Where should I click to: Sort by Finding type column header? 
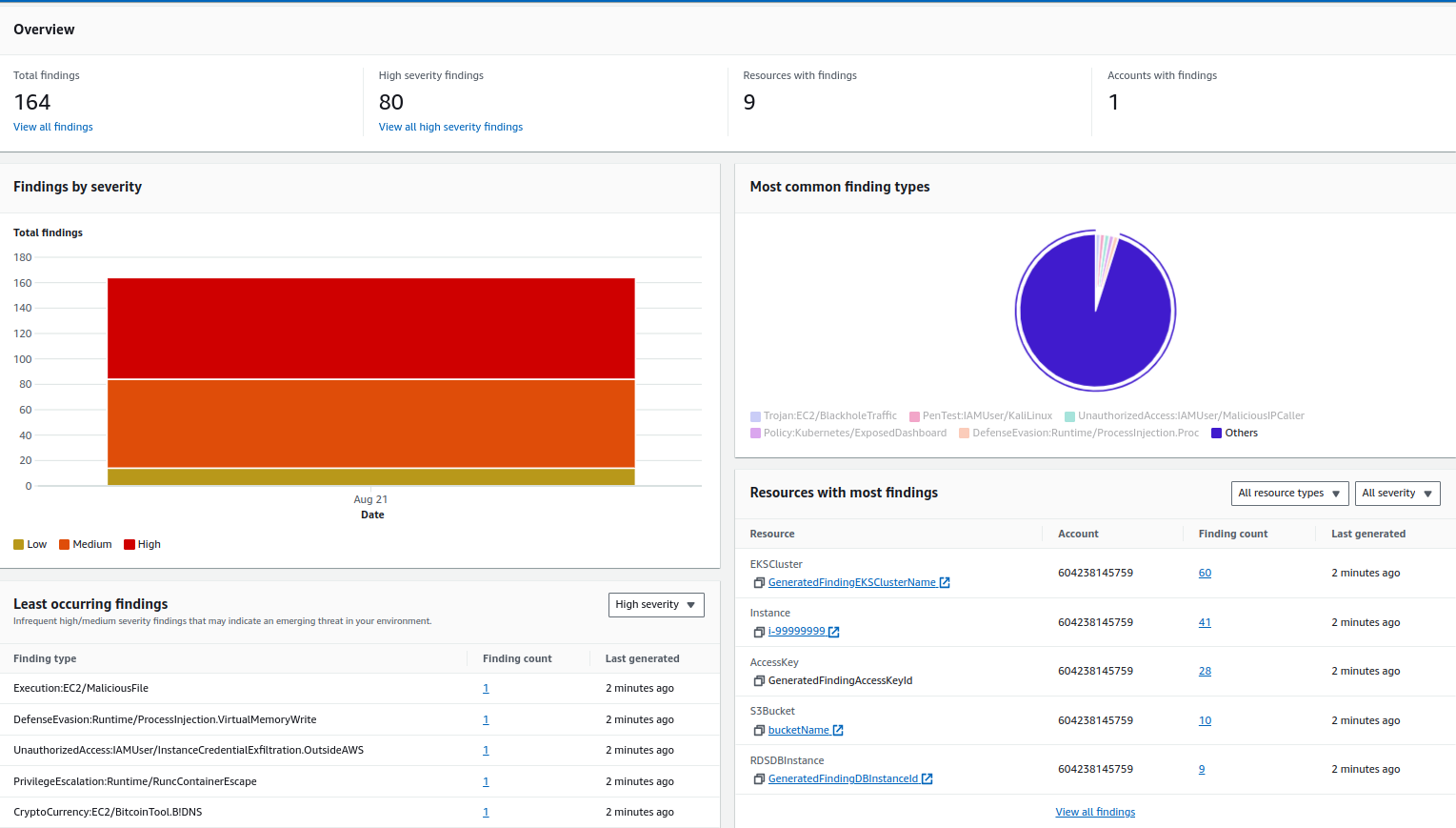click(x=45, y=659)
